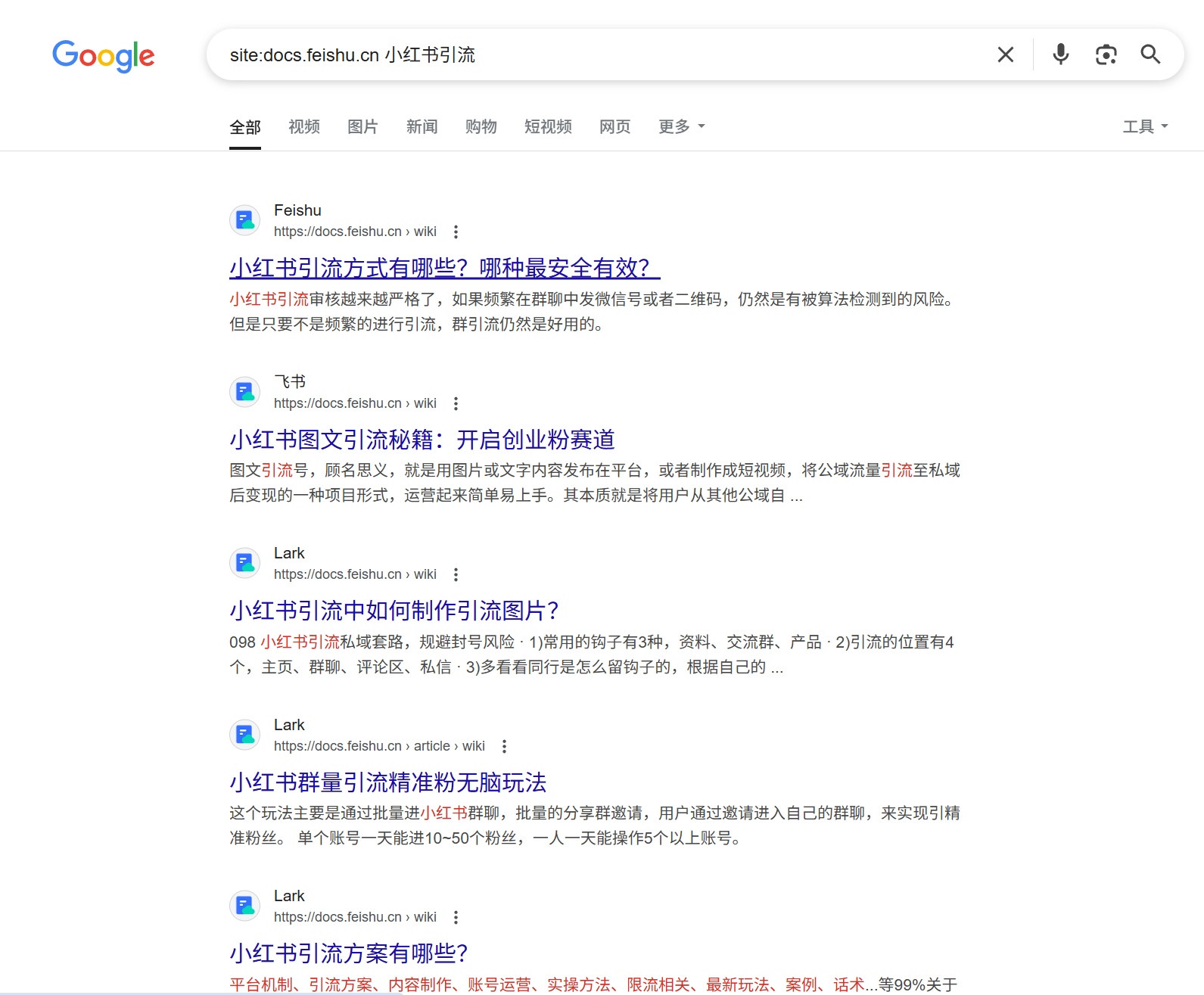The image size is (1204, 995).
Task: Switch to the 网页 tab
Action: (x=614, y=126)
